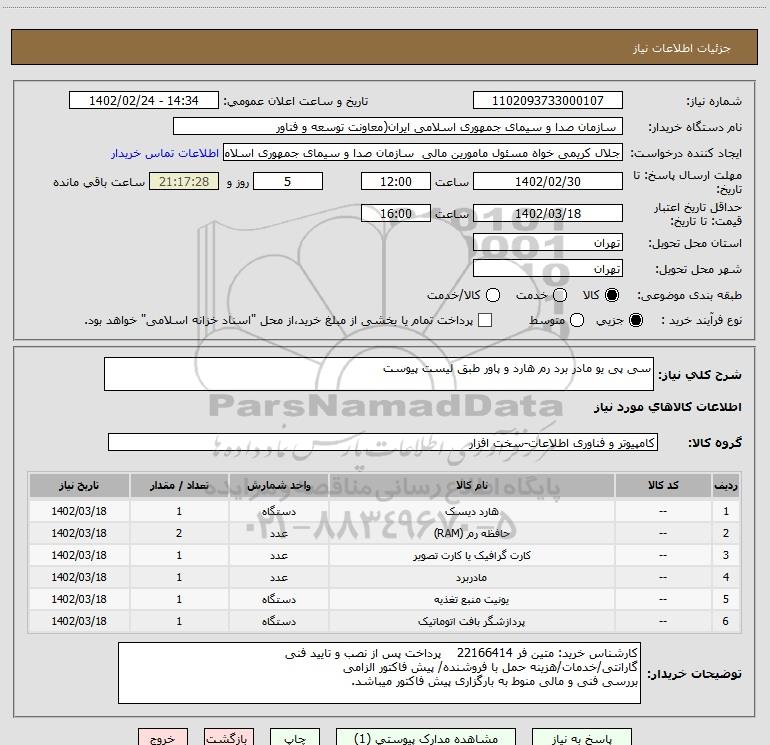Click the شهر محل تحویل field تهران
The image size is (770, 745).
point(548,269)
